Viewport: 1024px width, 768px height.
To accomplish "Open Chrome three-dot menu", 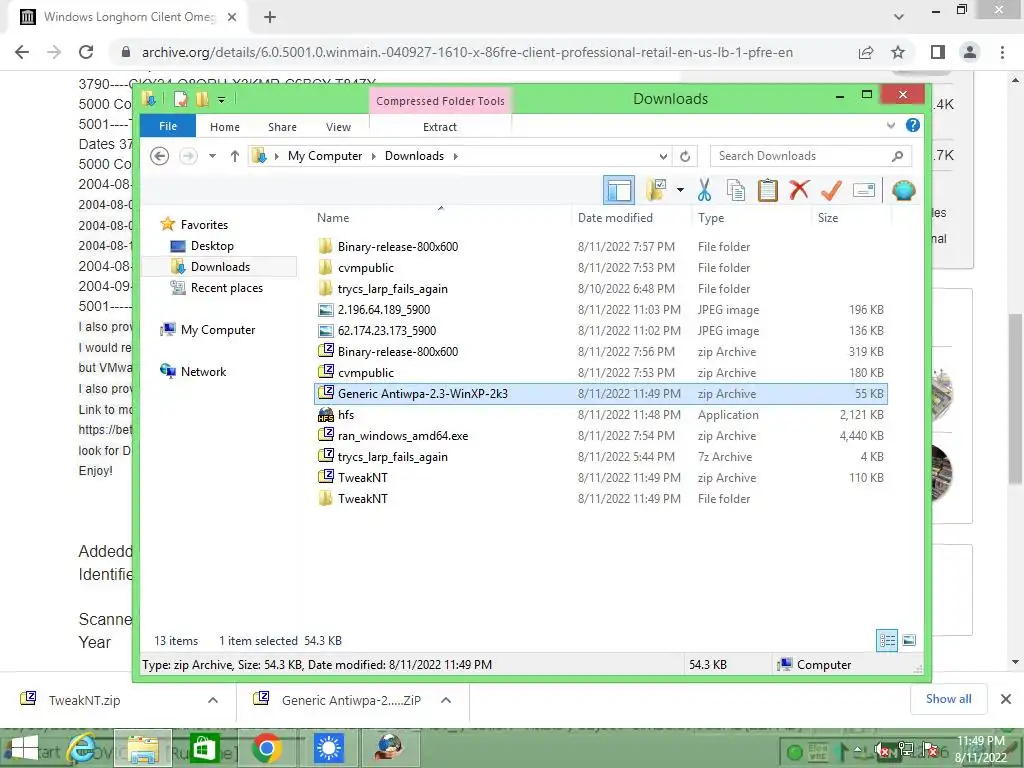I will pos(1002,52).
